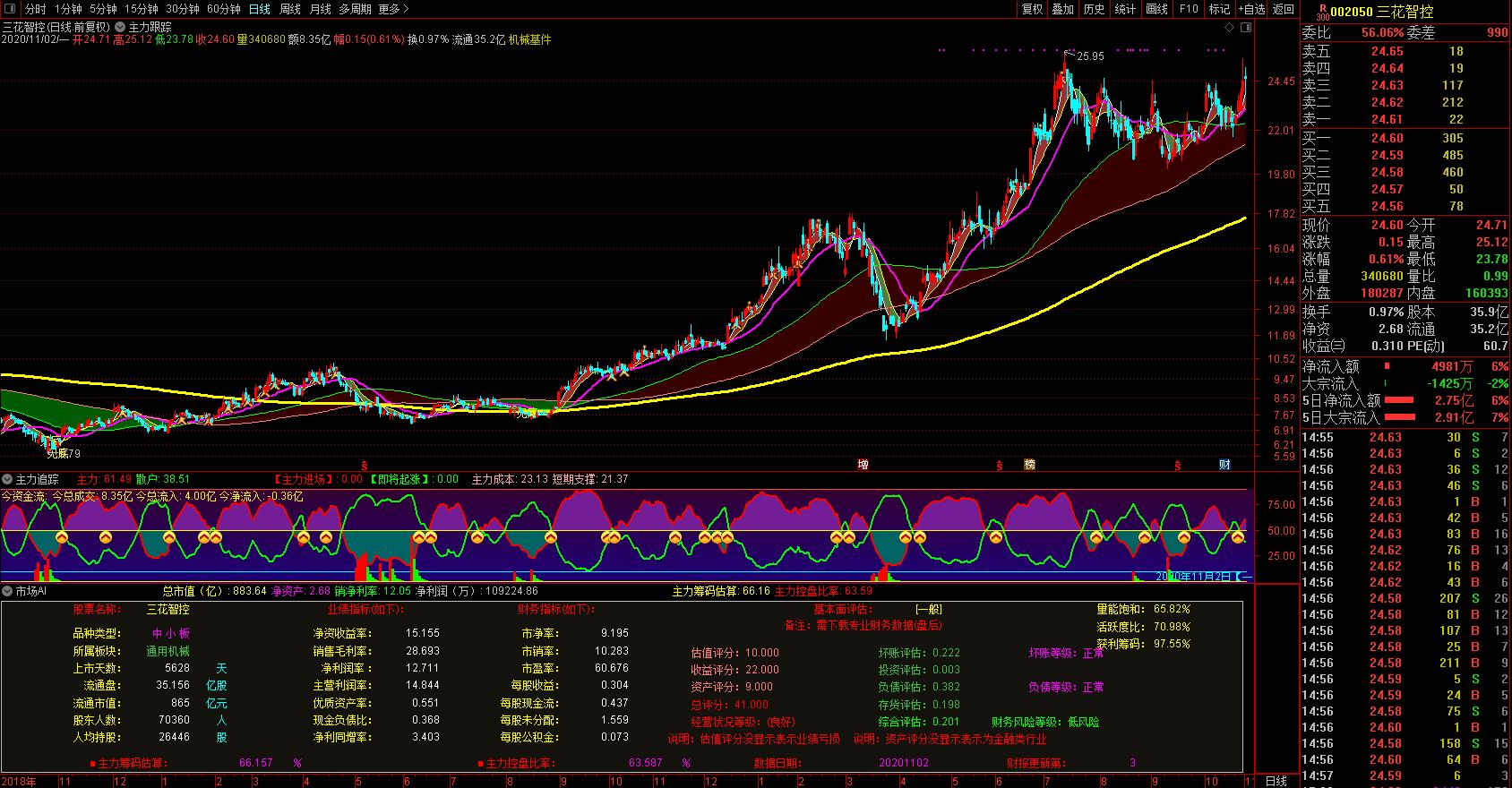1512x788 pixels.
Task: Click the 净流入额 4981万 row
Action: (x=1405, y=366)
